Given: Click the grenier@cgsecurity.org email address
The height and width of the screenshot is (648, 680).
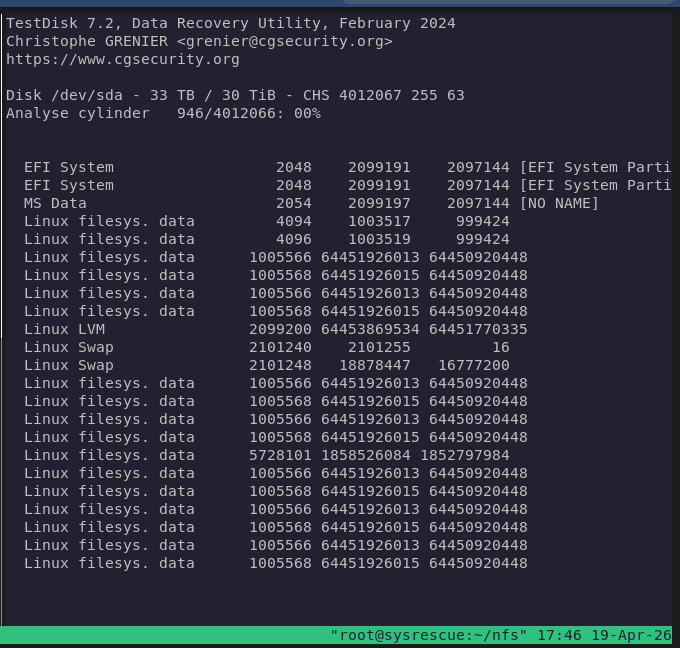Looking at the screenshot, I should [x=284, y=41].
